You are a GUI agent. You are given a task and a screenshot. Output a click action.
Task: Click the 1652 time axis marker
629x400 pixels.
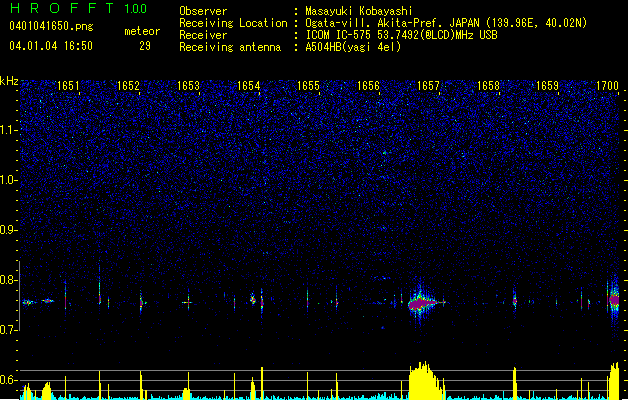128,86
